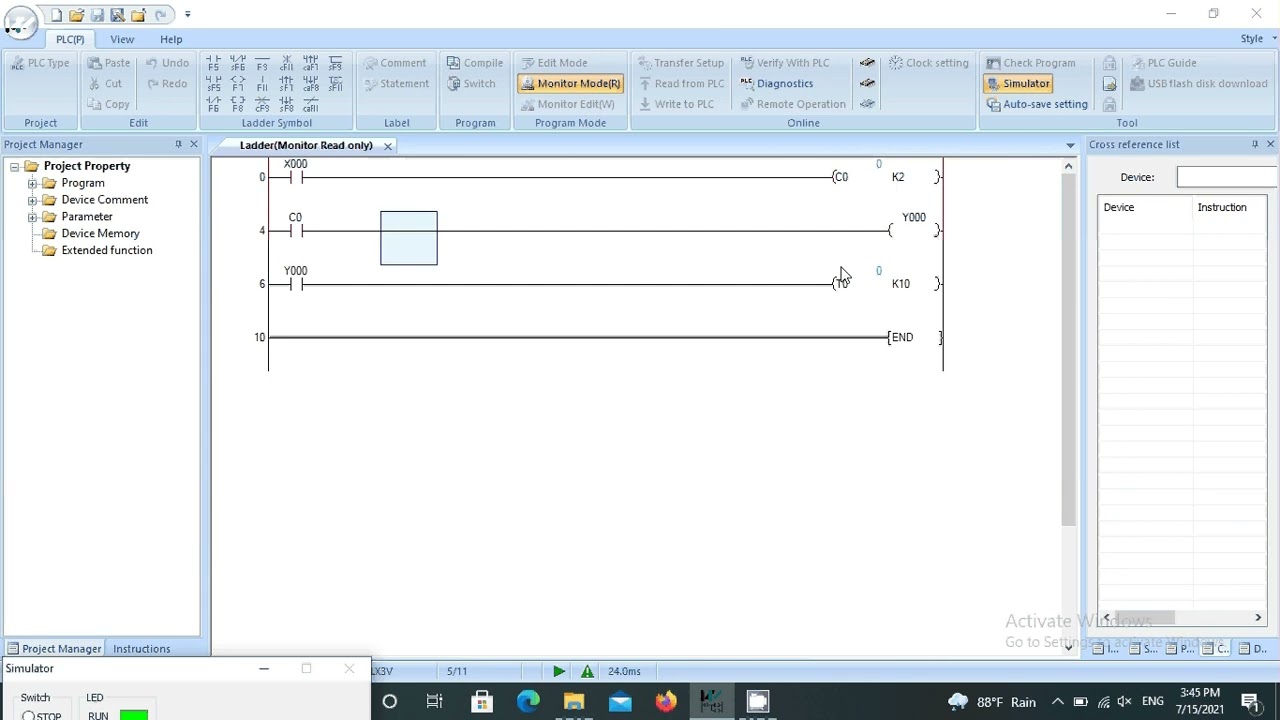
Task: Open the quick access customize dropdown arrow
Action: click(187, 15)
